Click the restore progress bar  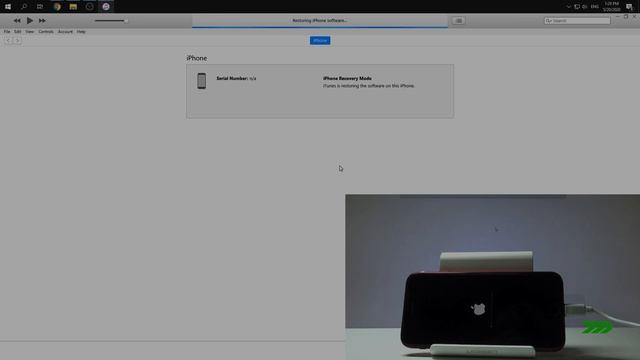(x=320, y=27)
